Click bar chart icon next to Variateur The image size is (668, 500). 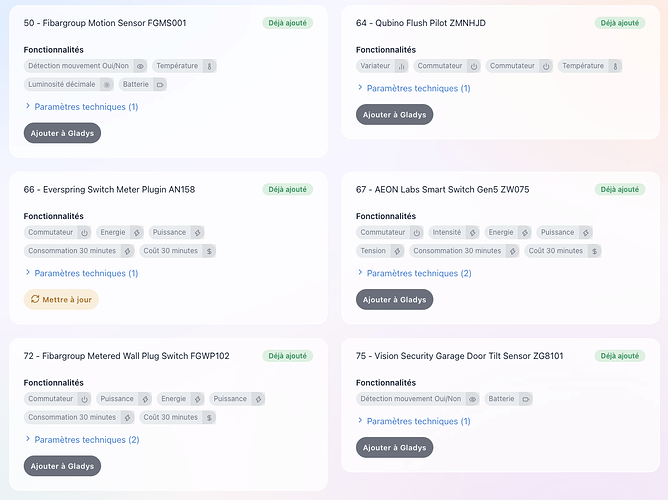click(x=401, y=66)
